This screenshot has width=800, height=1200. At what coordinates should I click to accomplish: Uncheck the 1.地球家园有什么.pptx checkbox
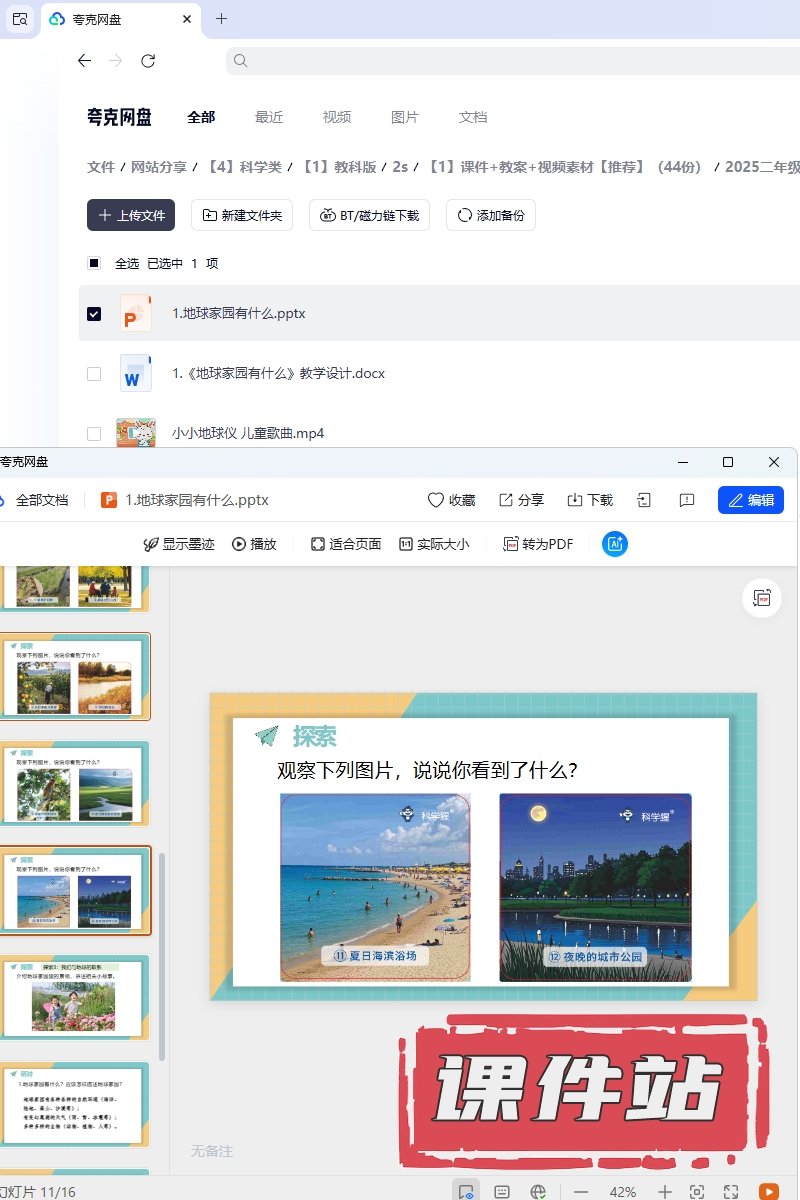[x=94, y=314]
